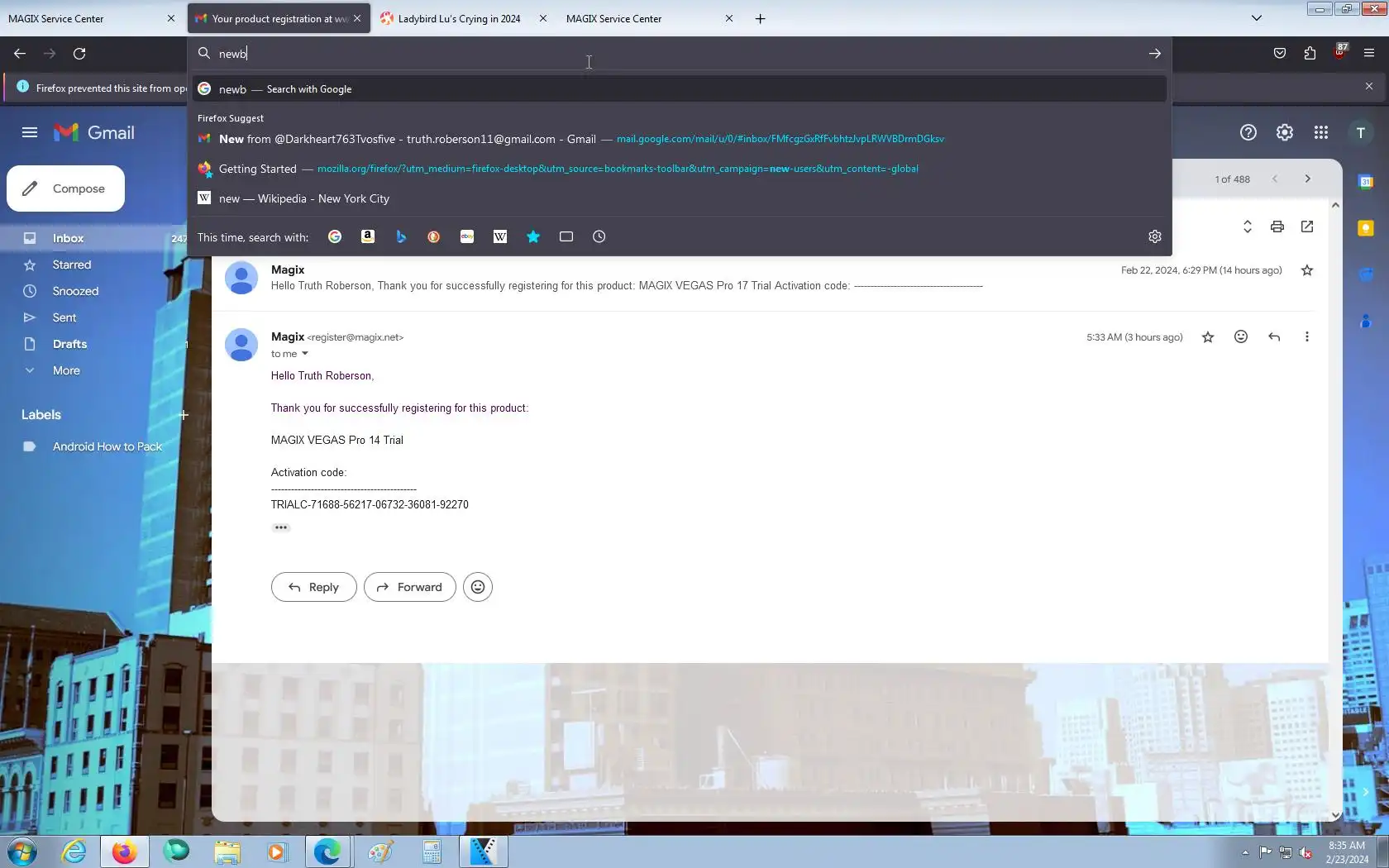Dismiss Firefox popup-blocked notification bar
This screenshot has height=868, width=1389.
[x=1369, y=86]
